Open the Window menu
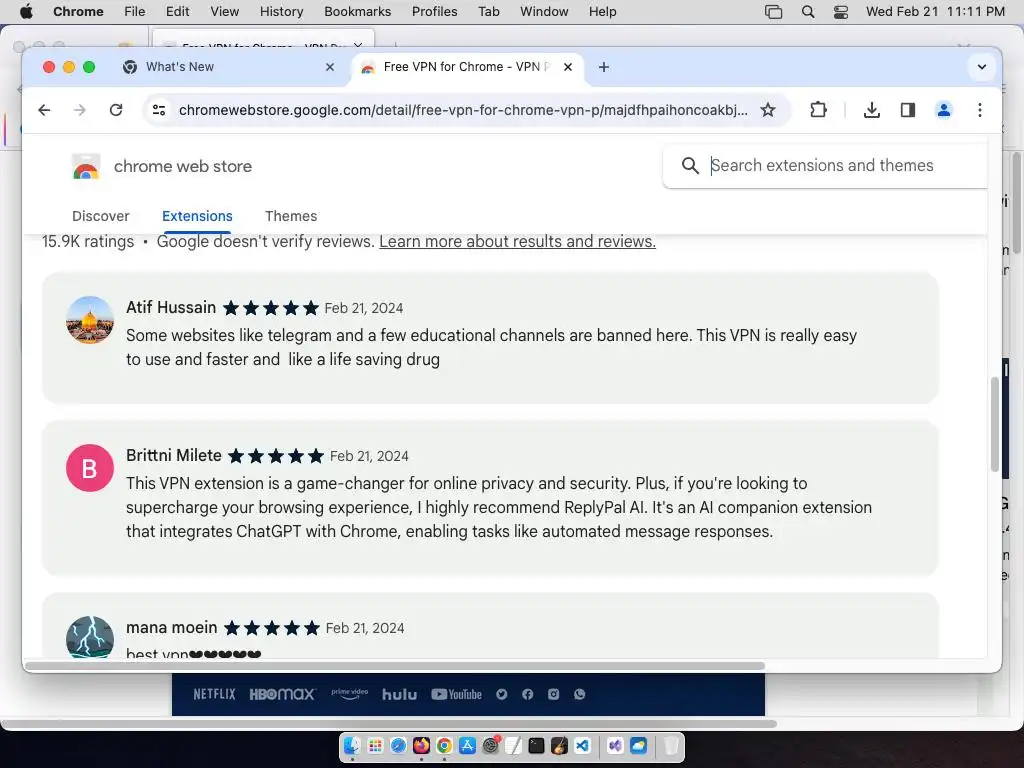The image size is (1024, 768). pos(544,12)
